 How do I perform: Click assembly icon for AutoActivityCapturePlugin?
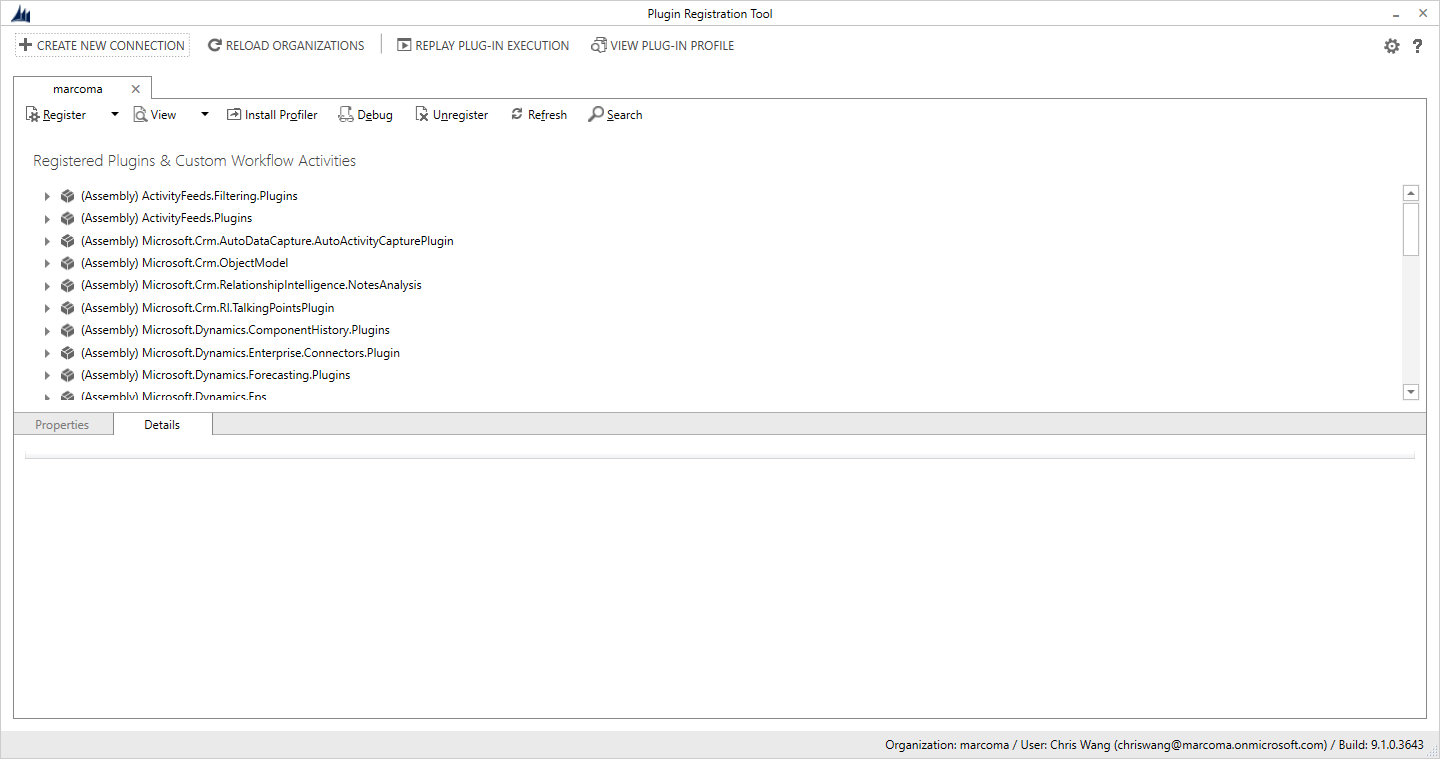[67, 241]
